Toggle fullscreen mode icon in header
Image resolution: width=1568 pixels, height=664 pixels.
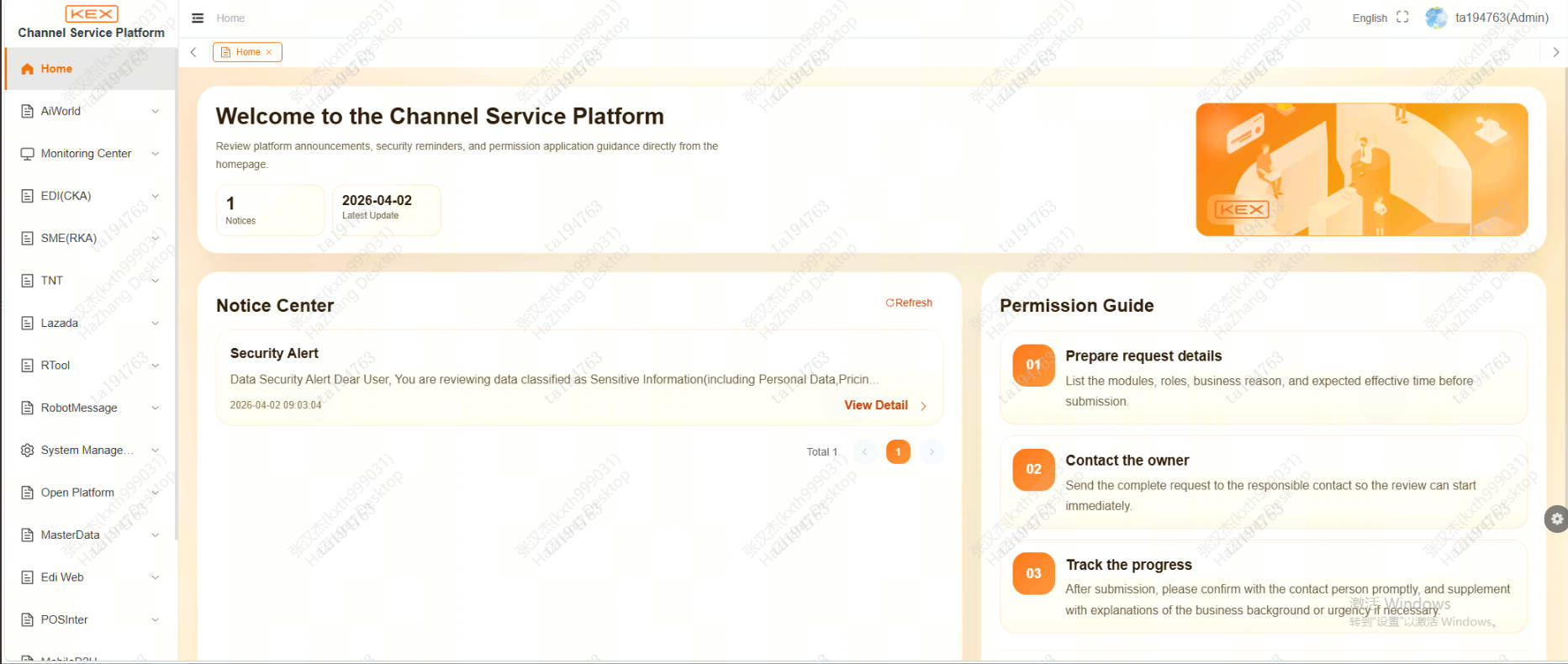point(1402,17)
